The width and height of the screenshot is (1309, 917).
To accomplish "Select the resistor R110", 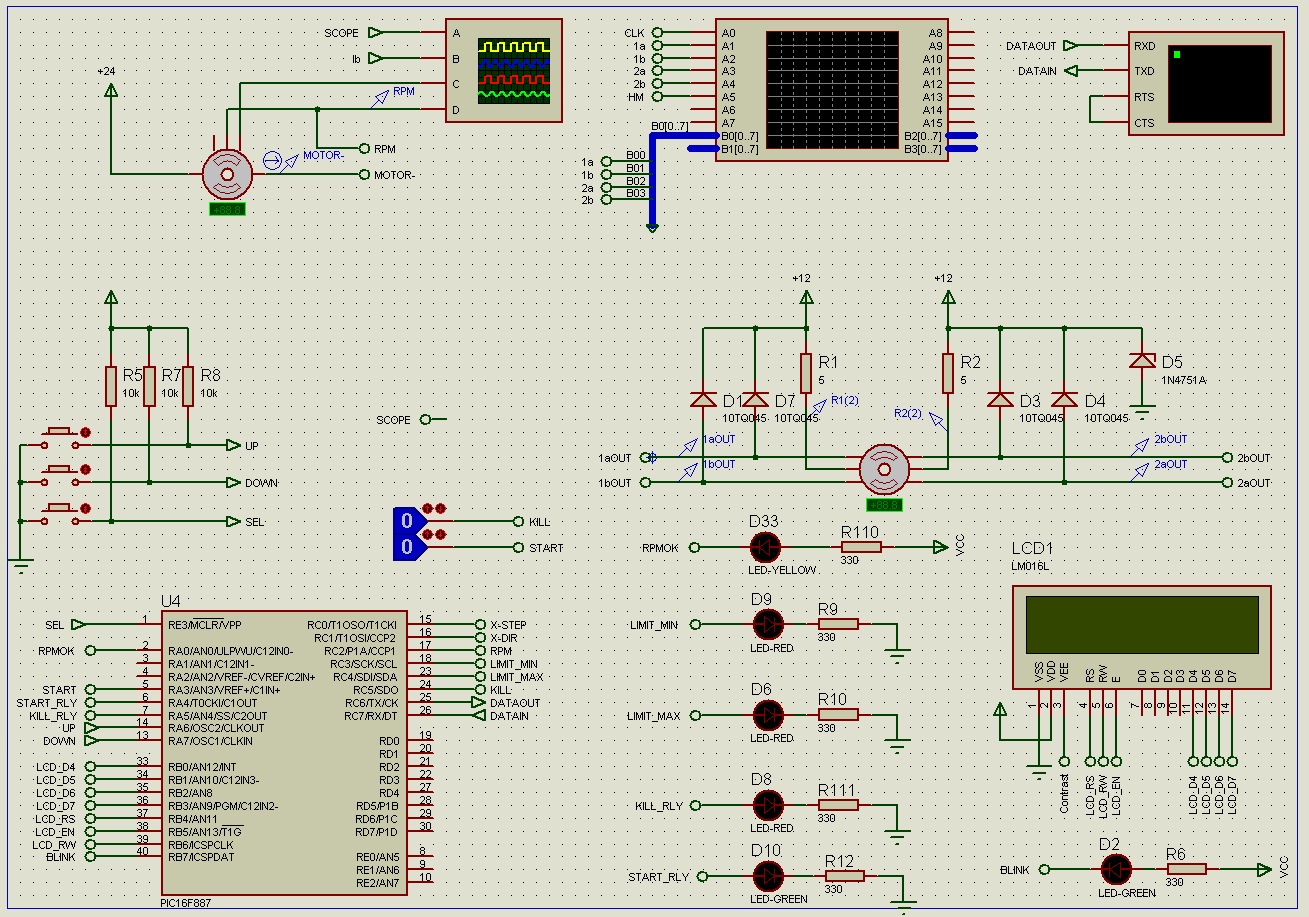I will coord(861,547).
